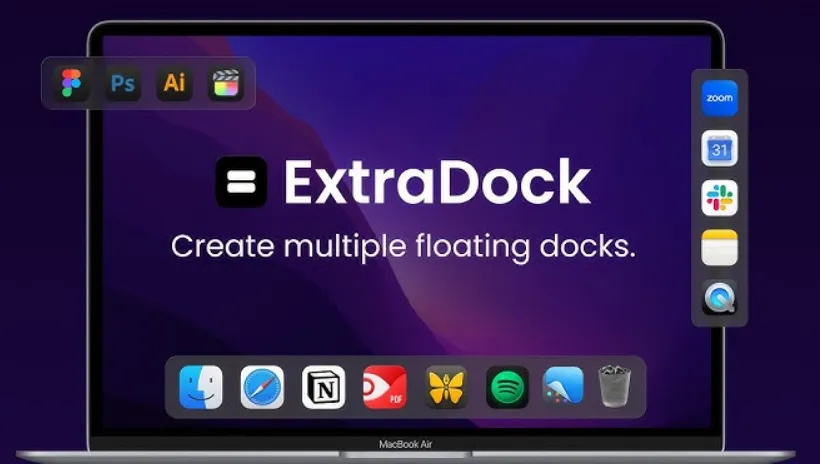Launch QuickTime Player from the side dock

pyautogui.click(x=720, y=298)
